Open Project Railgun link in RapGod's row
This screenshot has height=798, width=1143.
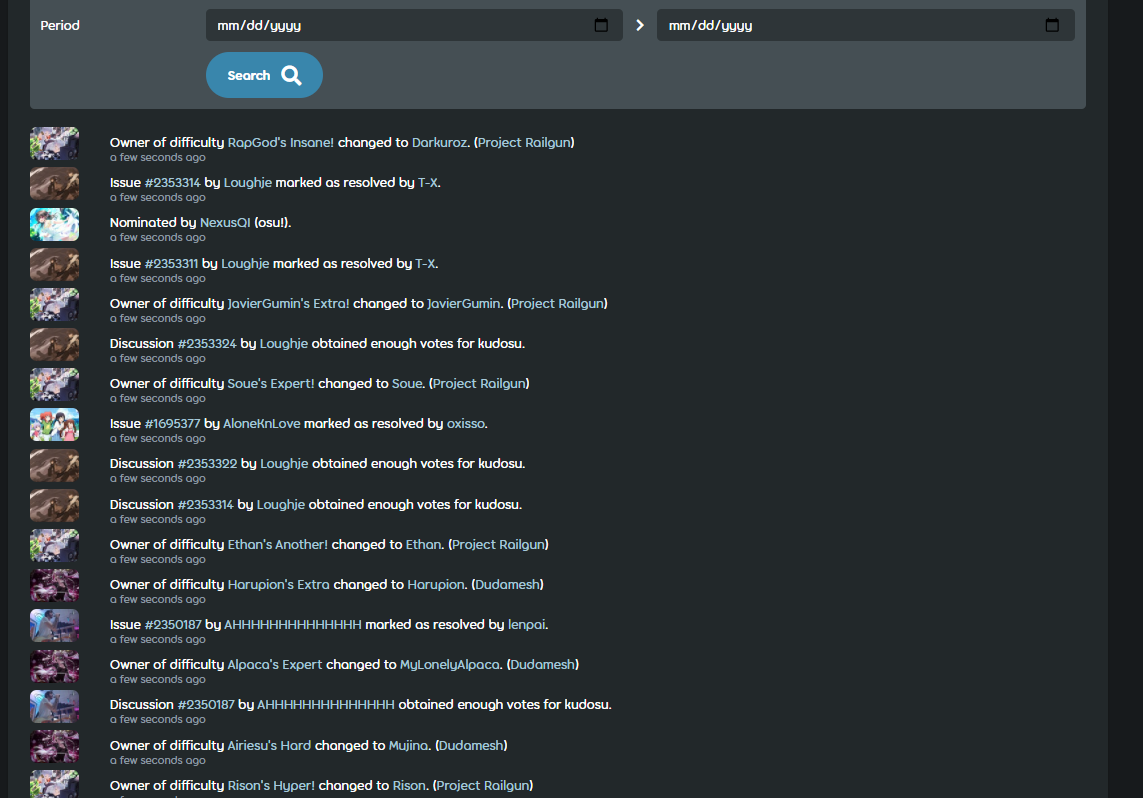524,143
